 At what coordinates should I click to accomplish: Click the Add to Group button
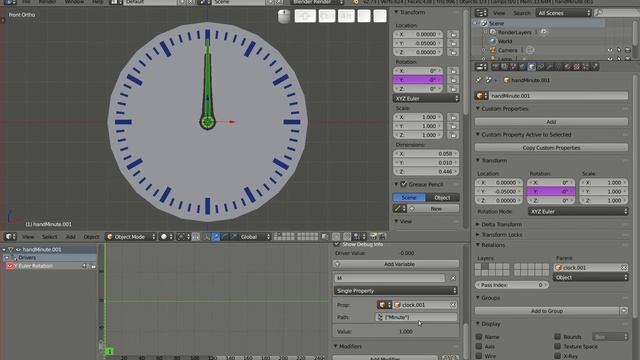pos(547,311)
